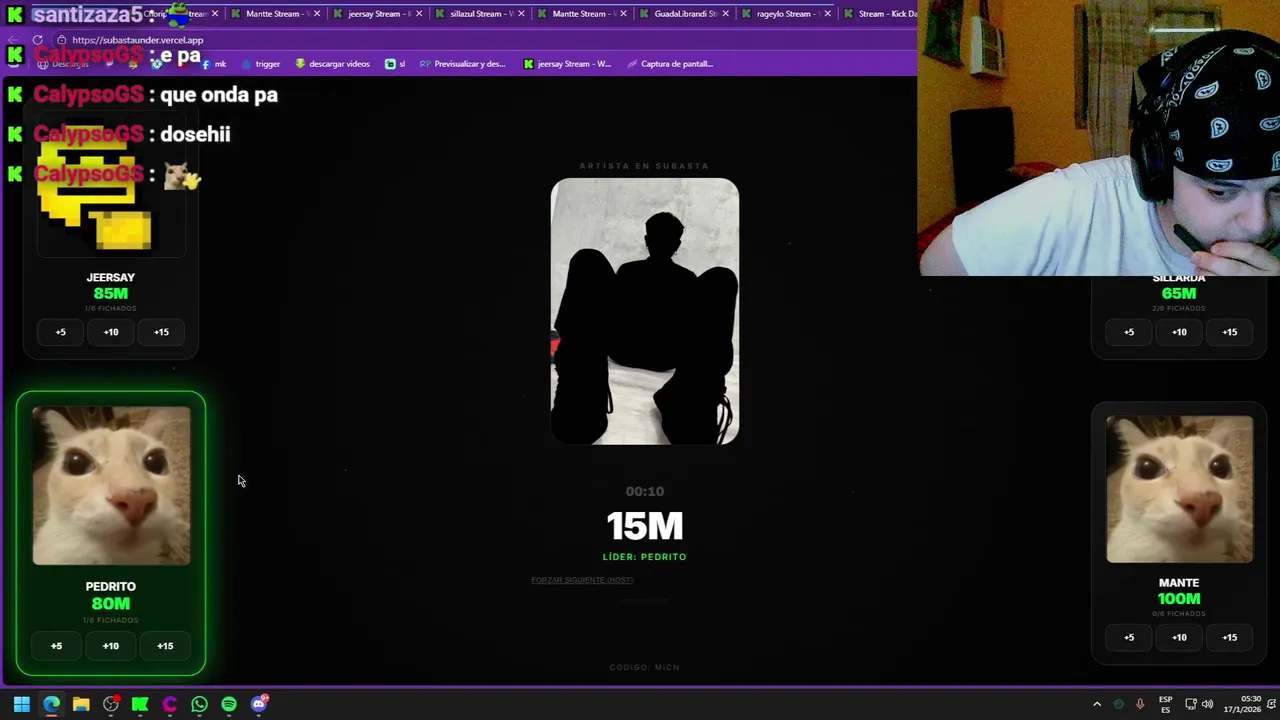Image resolution: width=1280 pixels, height=720 pixels.
Task: Click the 00:10 countdown timer
Action: [x=645, y=491]
